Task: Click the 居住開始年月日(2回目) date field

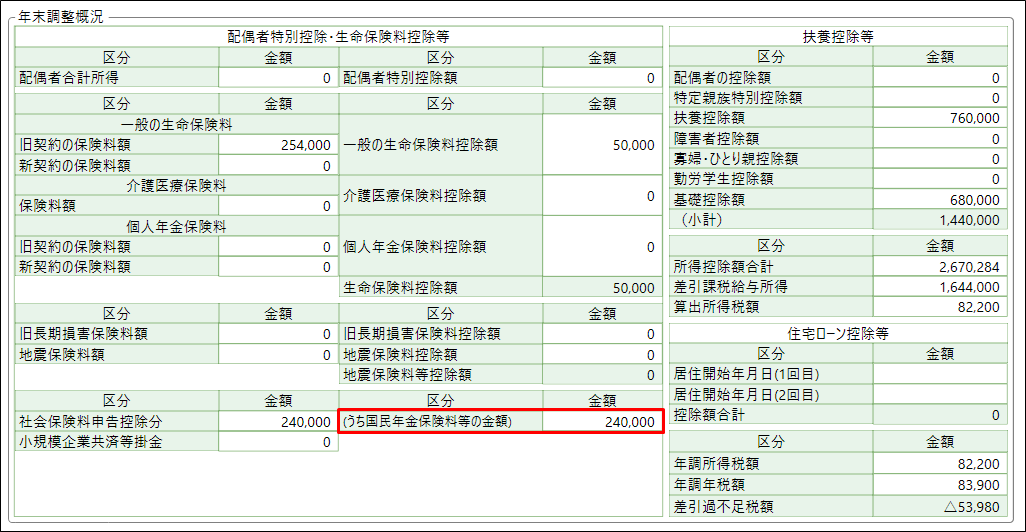Action: pyautogui.click(x=939, y=394)
